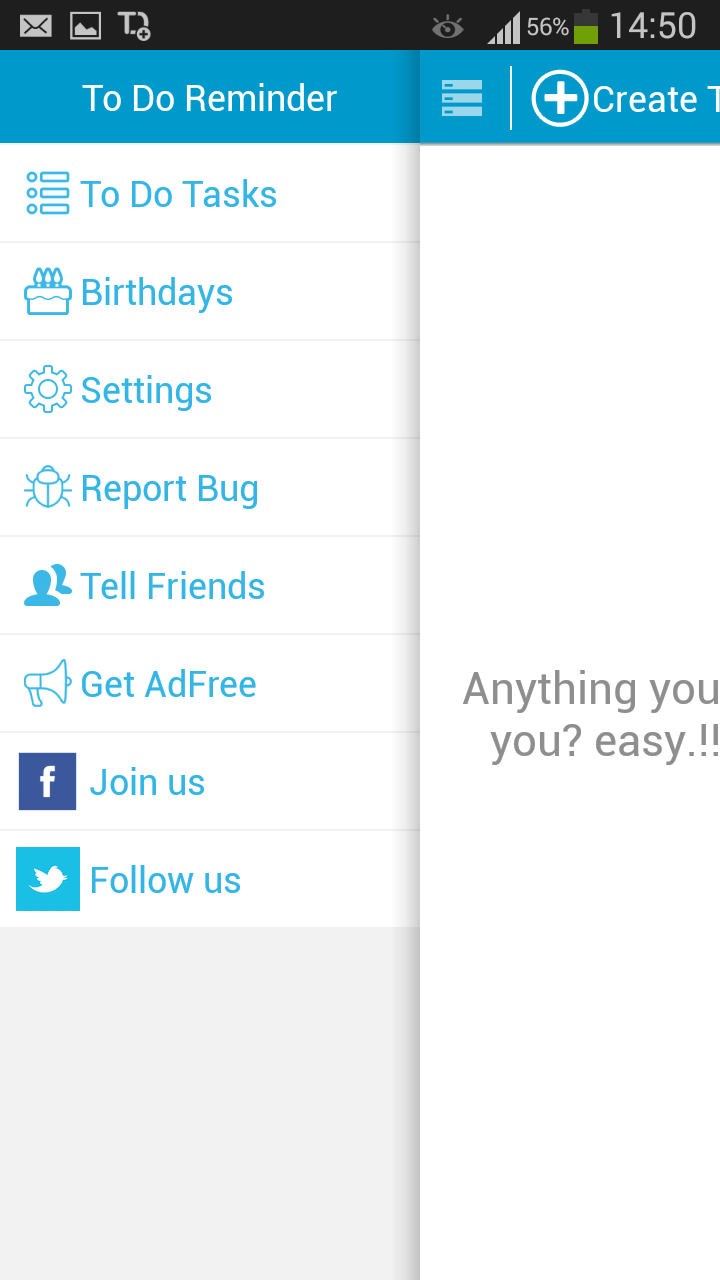Tap the megaphone Get AdFree icon

point(48,683)
